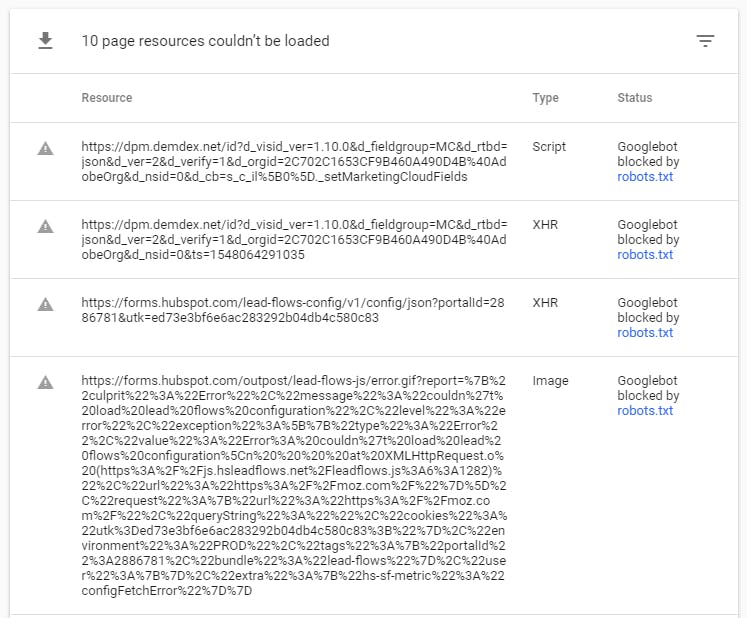Open robots.txt link in the Script row
747x618 pixels.
[x=645, y=177]
